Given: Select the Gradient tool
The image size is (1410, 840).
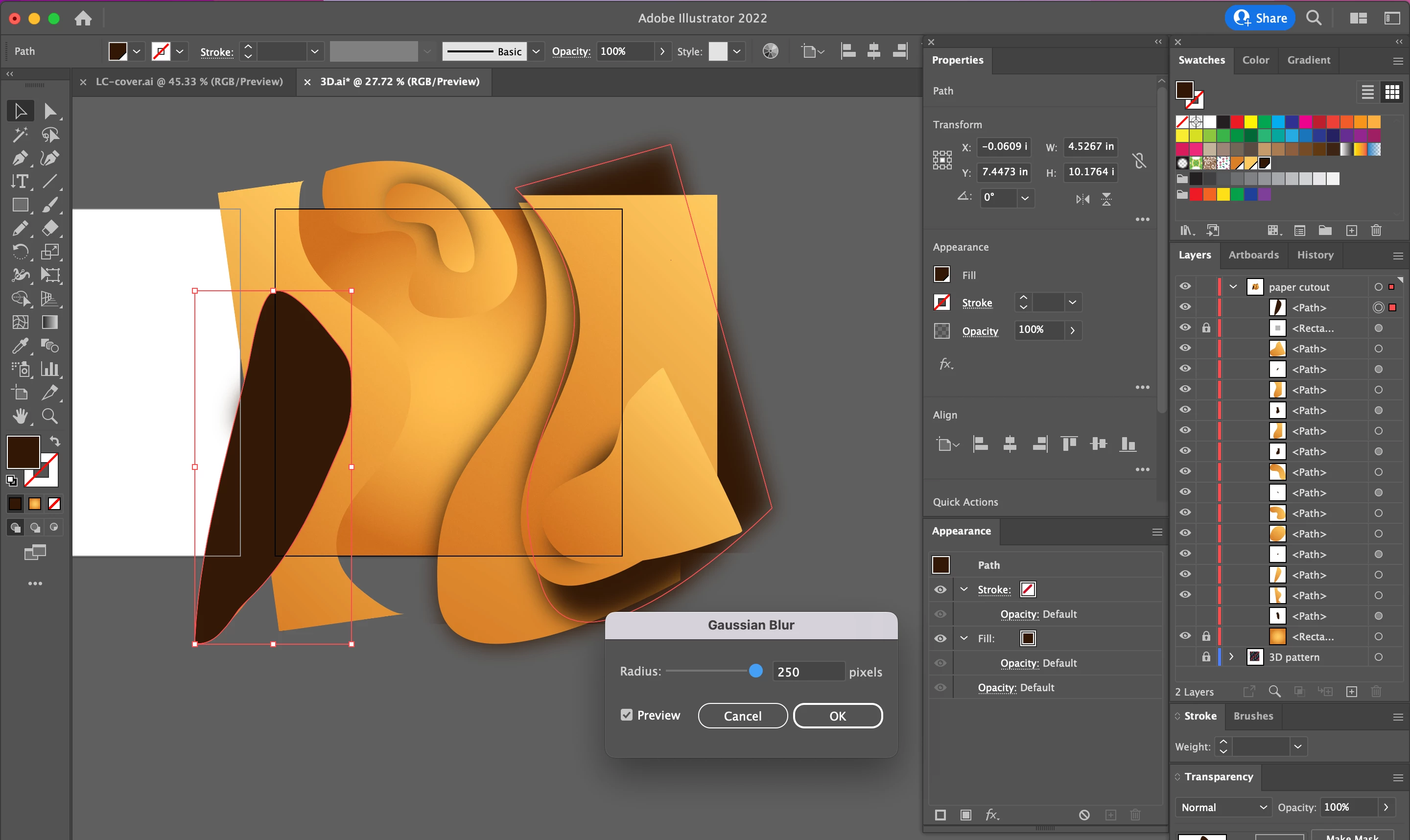Looking at the screenshot, I should [x=50, y=322].
